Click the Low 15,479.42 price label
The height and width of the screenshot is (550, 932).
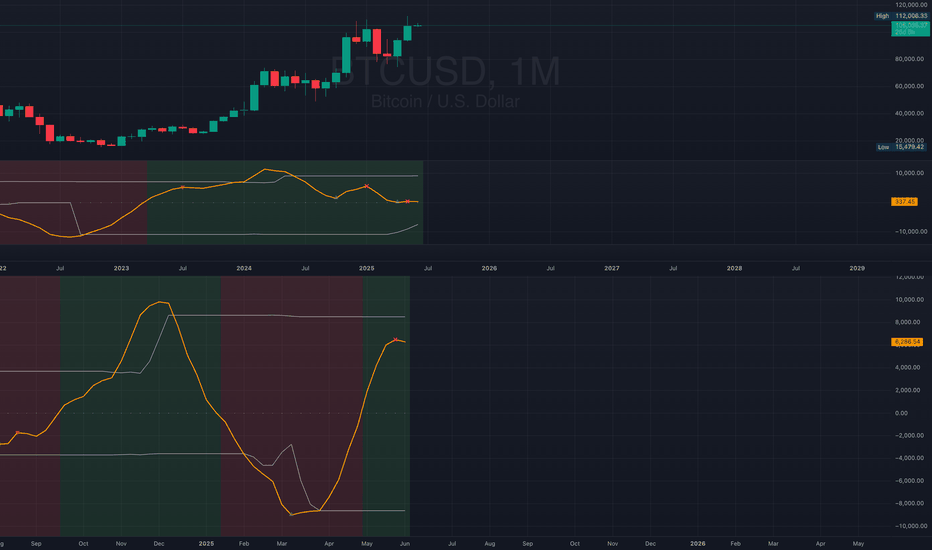(x=901, y=147)
